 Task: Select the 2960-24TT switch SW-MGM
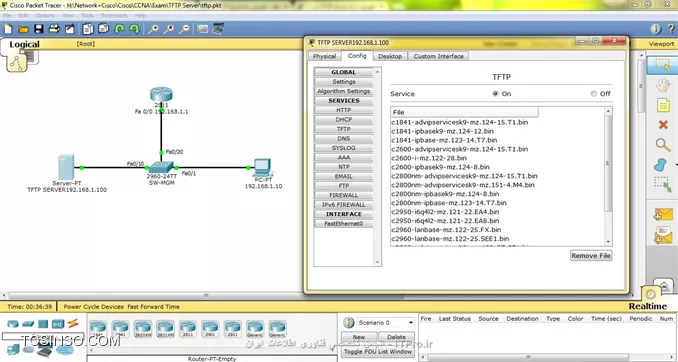pyautogui.click(x=160, y=167)
